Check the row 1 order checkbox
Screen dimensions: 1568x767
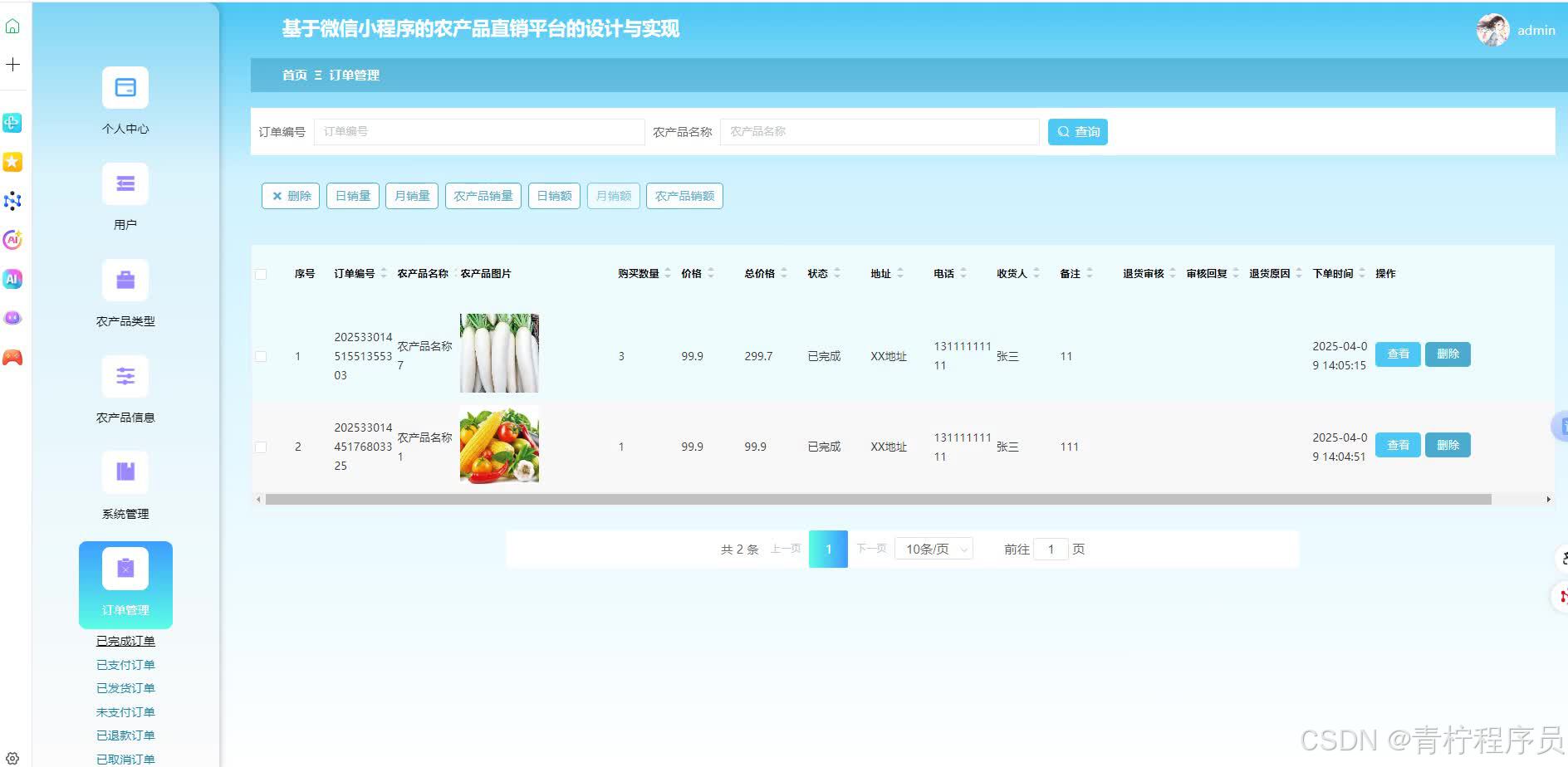pos(261,355)
